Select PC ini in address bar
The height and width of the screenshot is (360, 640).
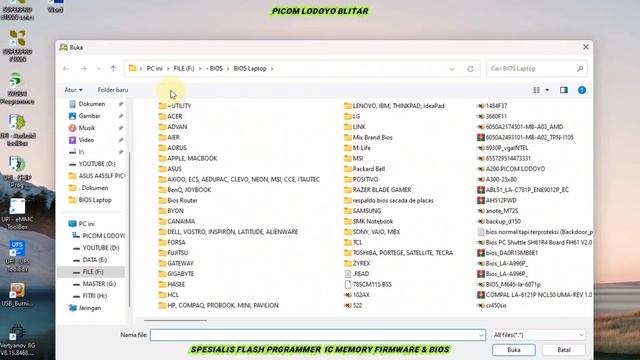click(155, 69)
